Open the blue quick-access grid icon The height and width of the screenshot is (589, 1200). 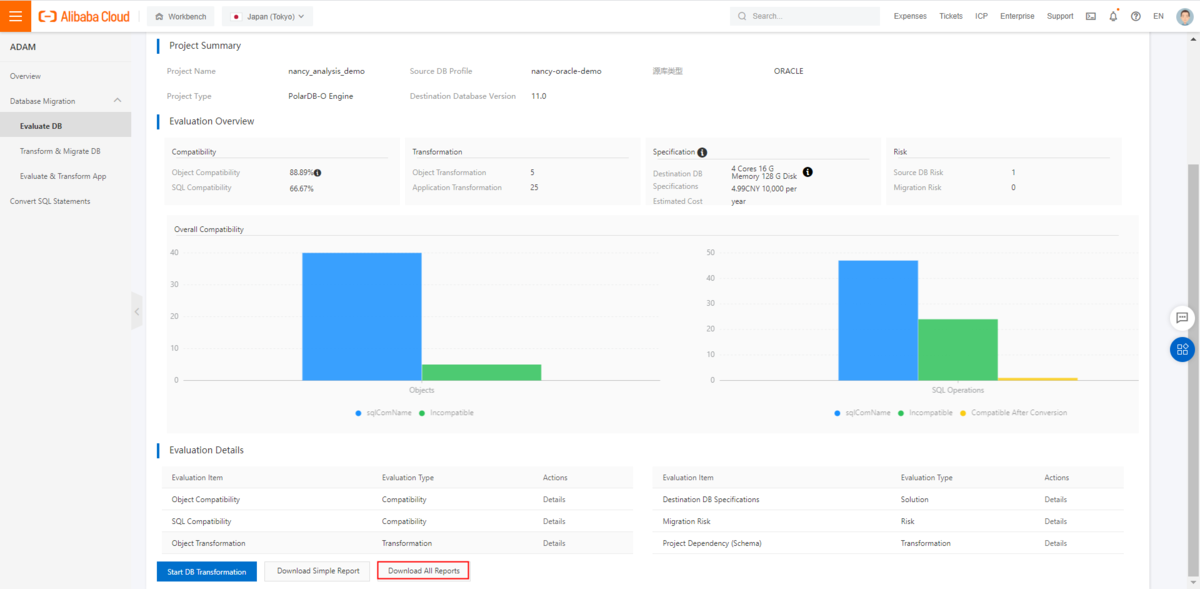pos(1182,349)
